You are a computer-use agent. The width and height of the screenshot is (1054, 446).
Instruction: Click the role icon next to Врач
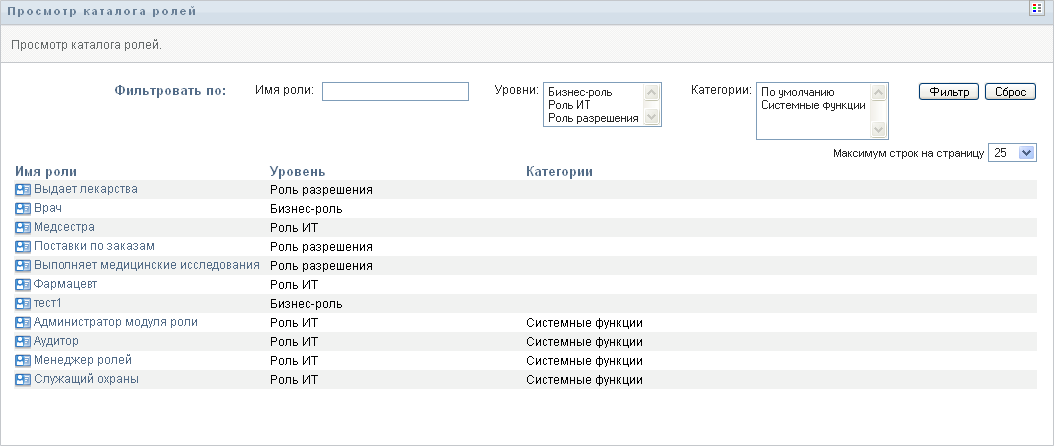tap(23, 208)
